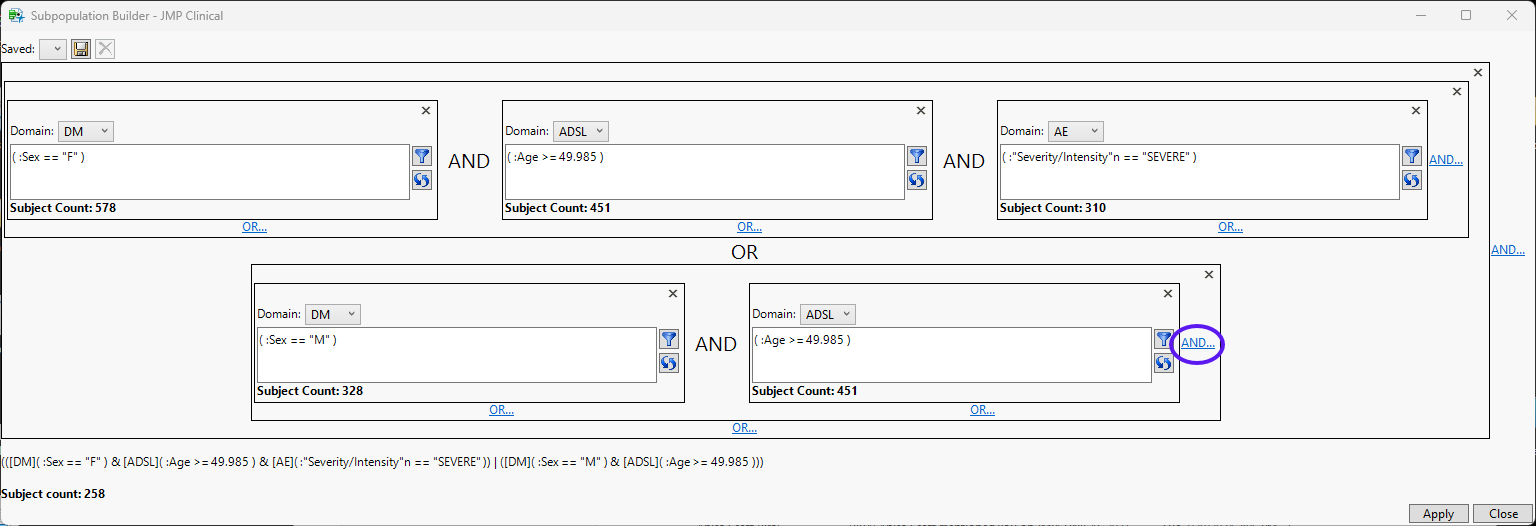The width and height of the screenshot is (1536, 526).
Task: Remove the AE Severity condition block
Action: click(1415, 111)
